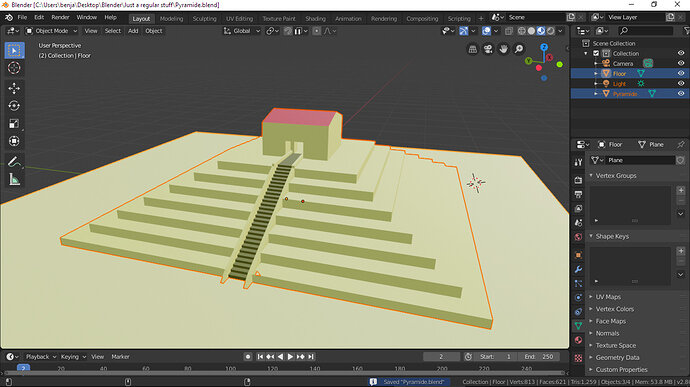The height and width of the screenshot is (387, 690).
Task: Switch to solid viewport shading
Action: pyautogui.click(x=531, y=31)
